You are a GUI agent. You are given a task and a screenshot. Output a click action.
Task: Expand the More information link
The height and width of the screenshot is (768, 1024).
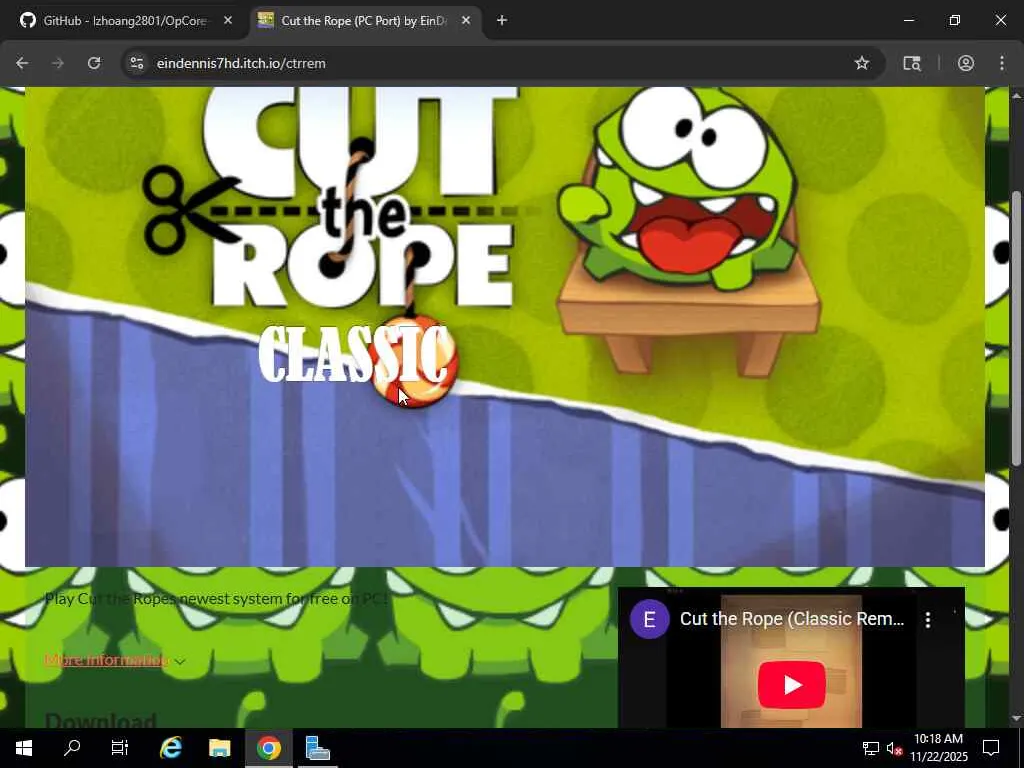tap(106, 660)
